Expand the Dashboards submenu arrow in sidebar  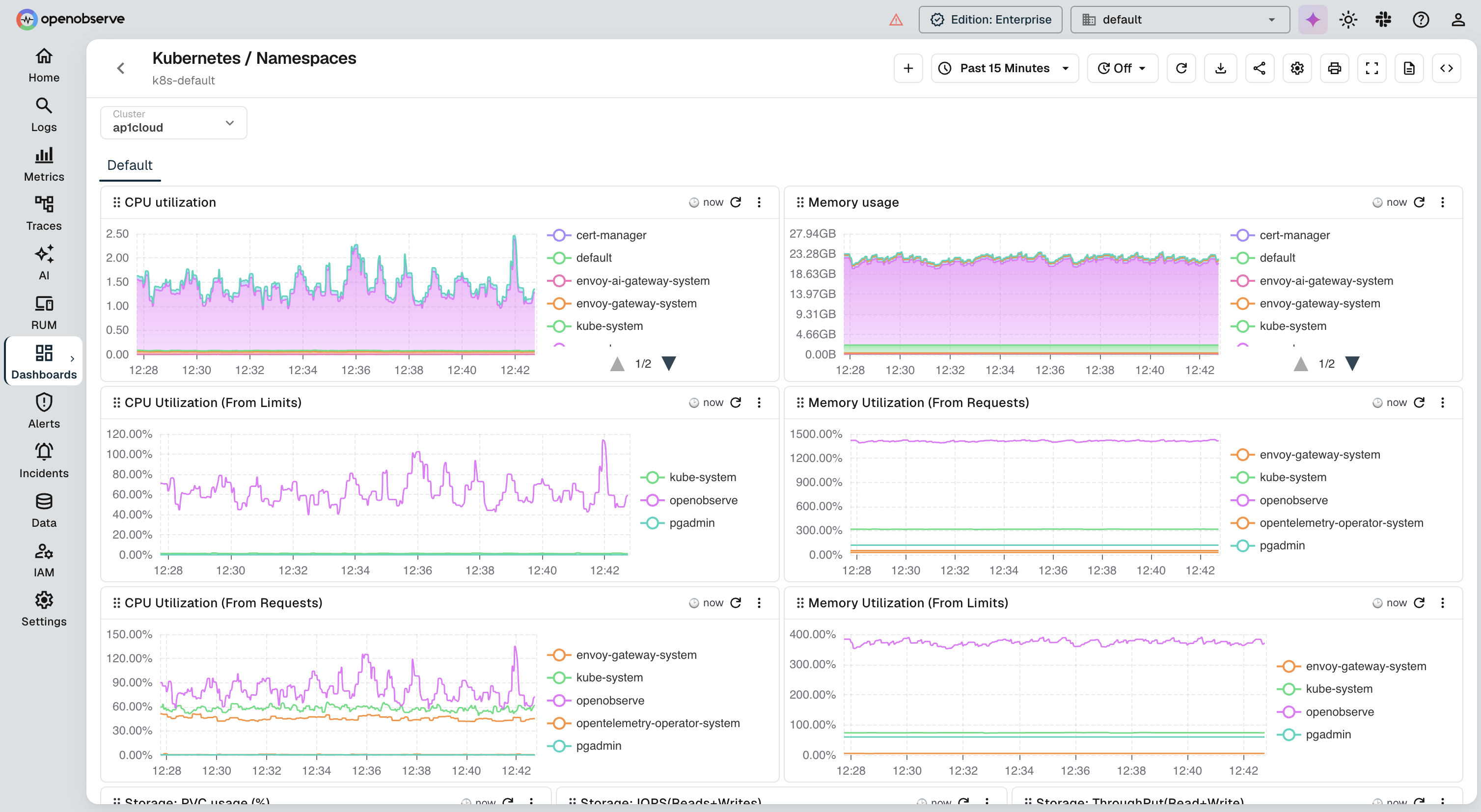point(73,358)
